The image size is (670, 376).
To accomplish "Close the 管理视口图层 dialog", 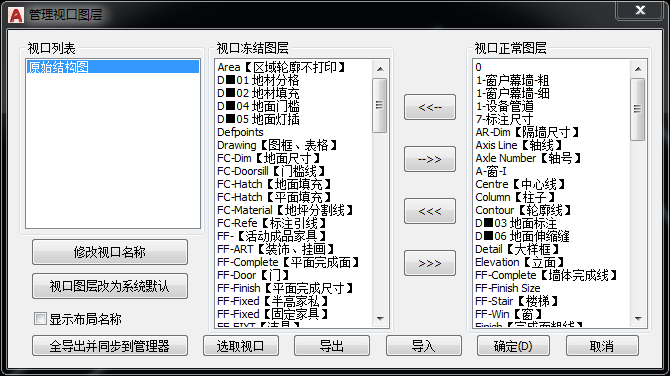I will coord(640,10).
